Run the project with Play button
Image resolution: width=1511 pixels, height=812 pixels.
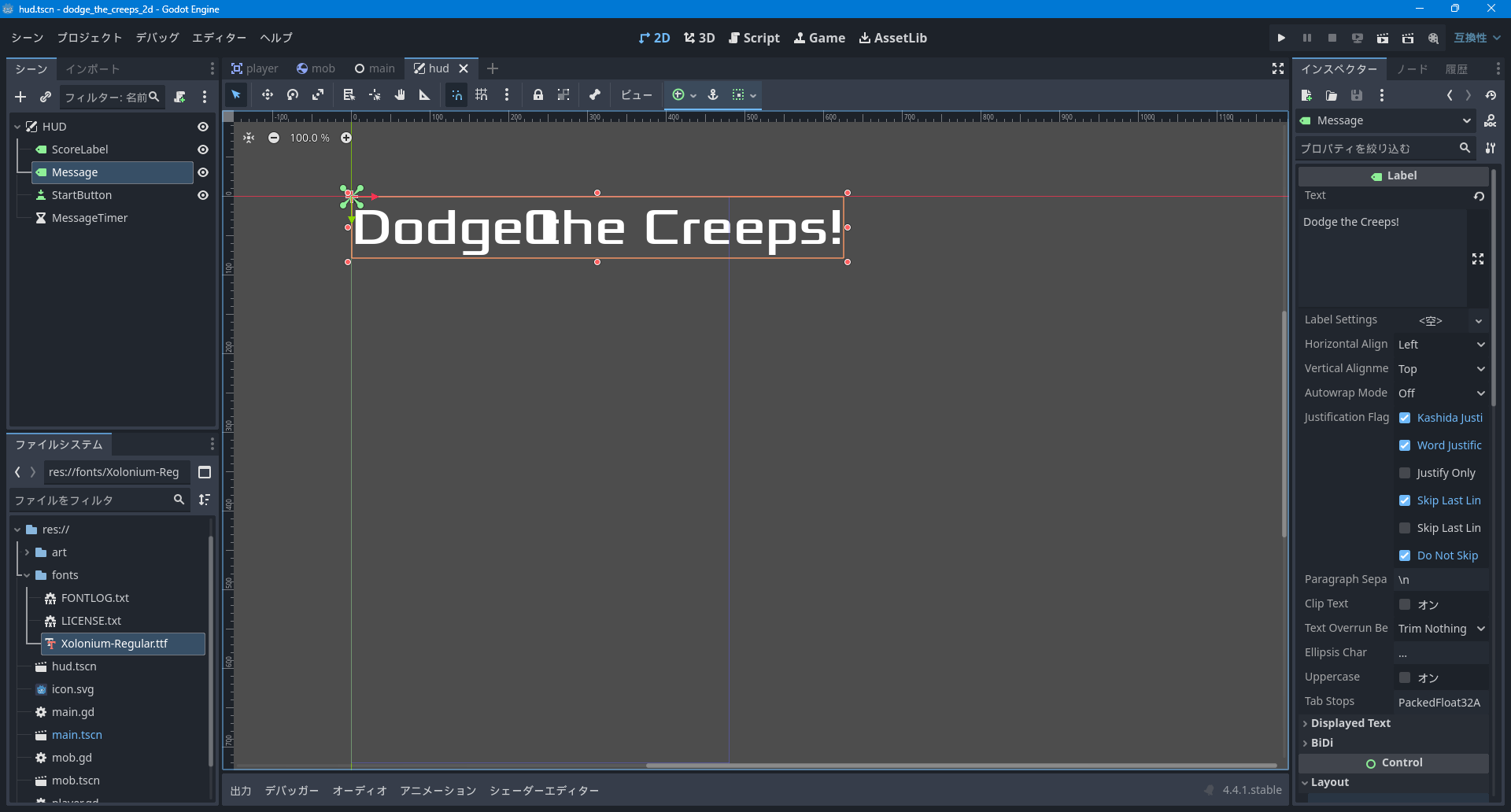[x=1281, y=38]
